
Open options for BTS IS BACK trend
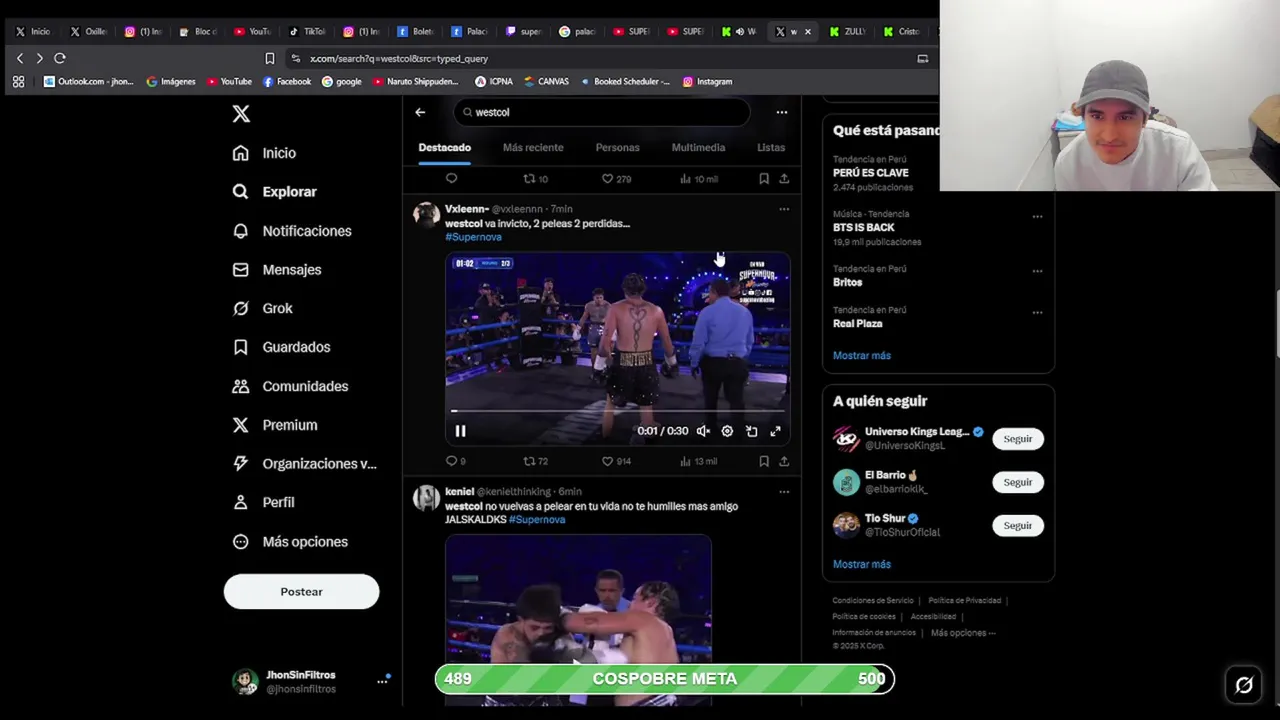click(x=1037, y=217)
